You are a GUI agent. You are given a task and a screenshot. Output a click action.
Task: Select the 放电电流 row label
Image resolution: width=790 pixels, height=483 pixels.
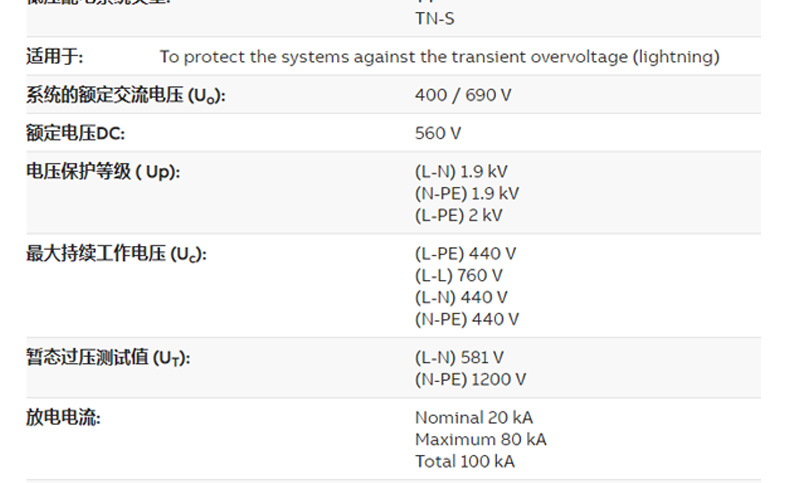point(63,418)
